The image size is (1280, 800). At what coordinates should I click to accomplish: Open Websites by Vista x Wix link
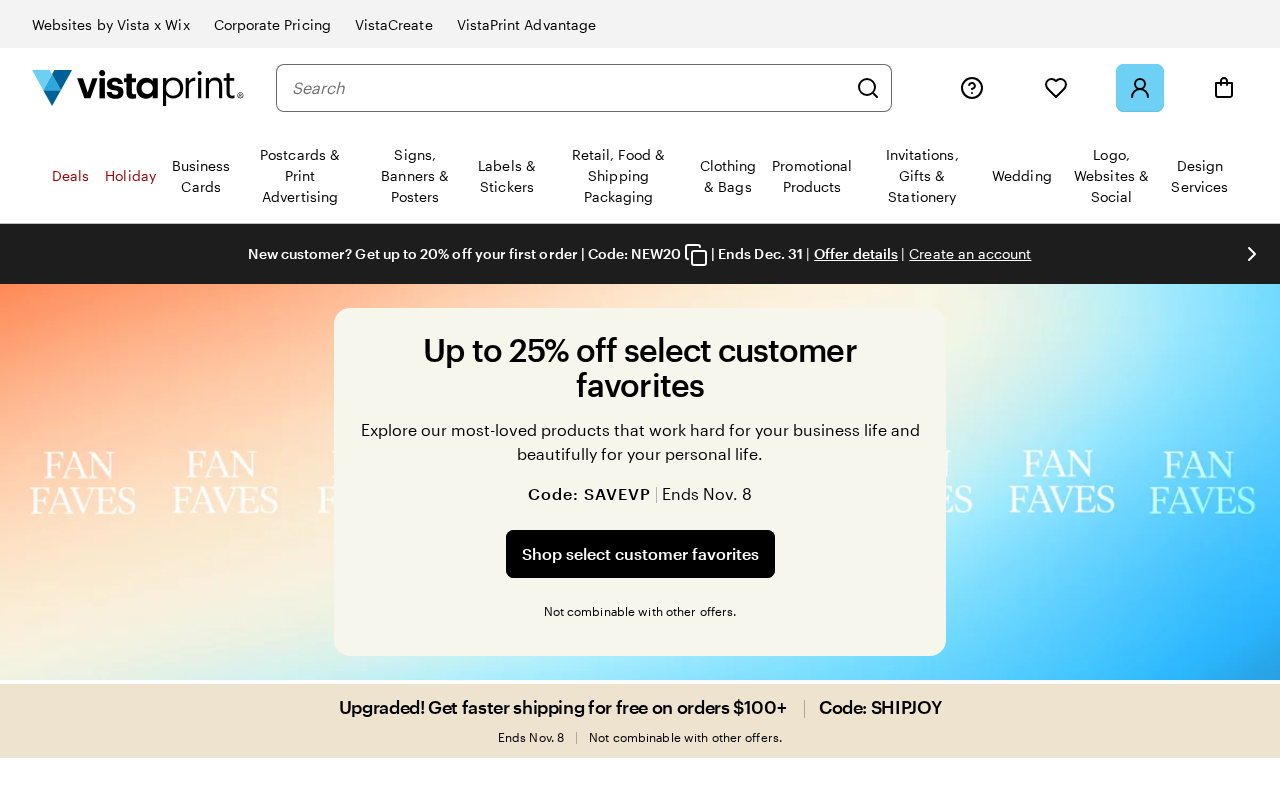111,25
